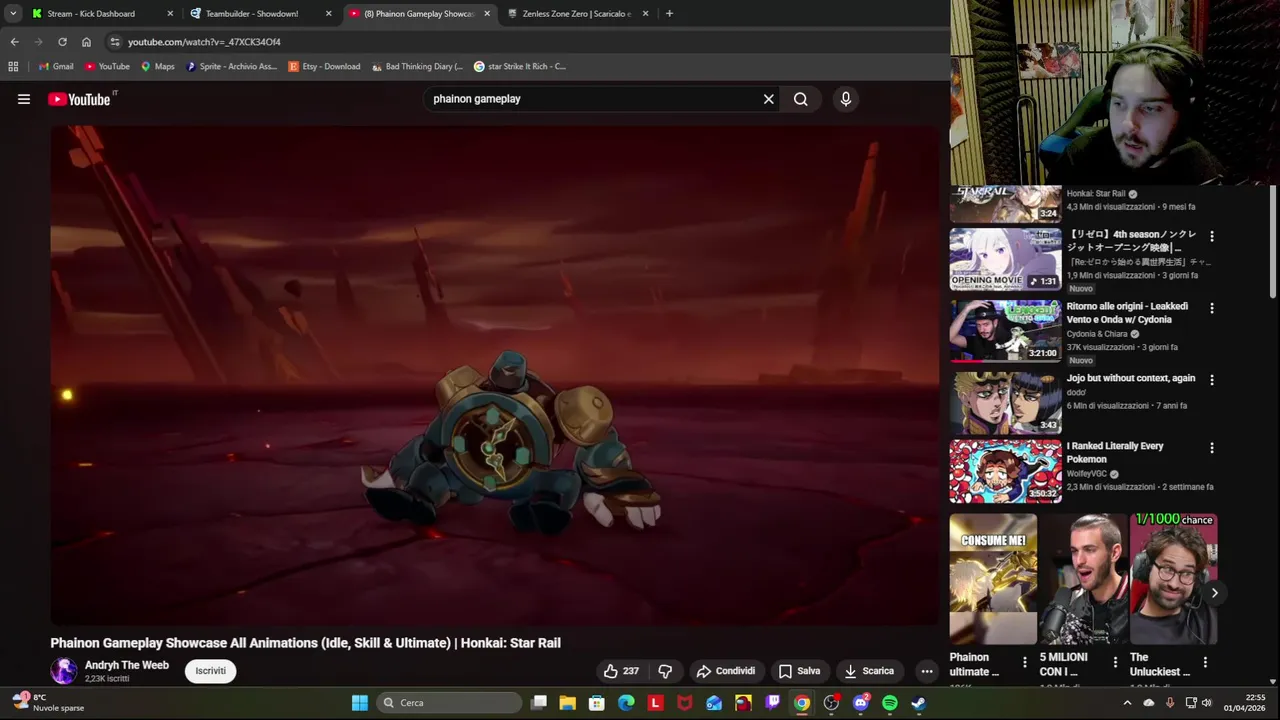Open the I Ranked Literally Every Pokemon thumbnail
This screenshot has width=1280, height=720.
pyautogui.click(x=1005, y=471)
